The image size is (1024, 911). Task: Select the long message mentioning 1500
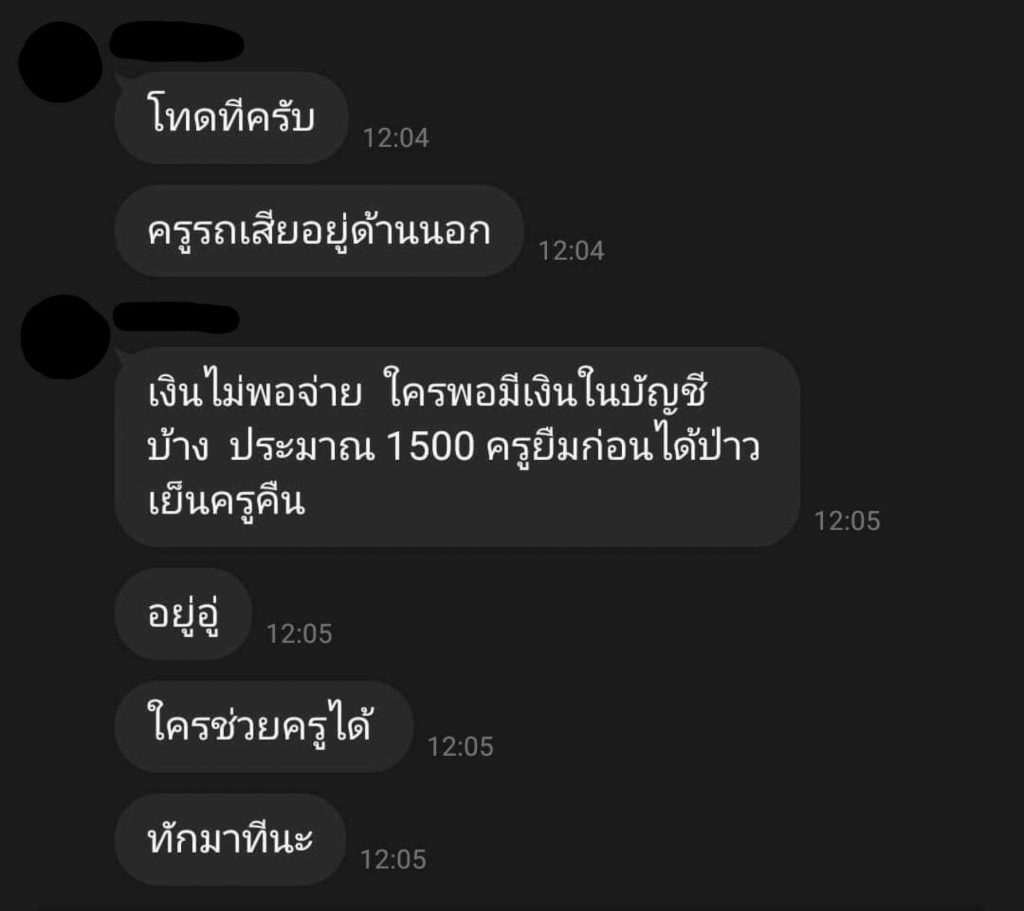pos(457,447)
